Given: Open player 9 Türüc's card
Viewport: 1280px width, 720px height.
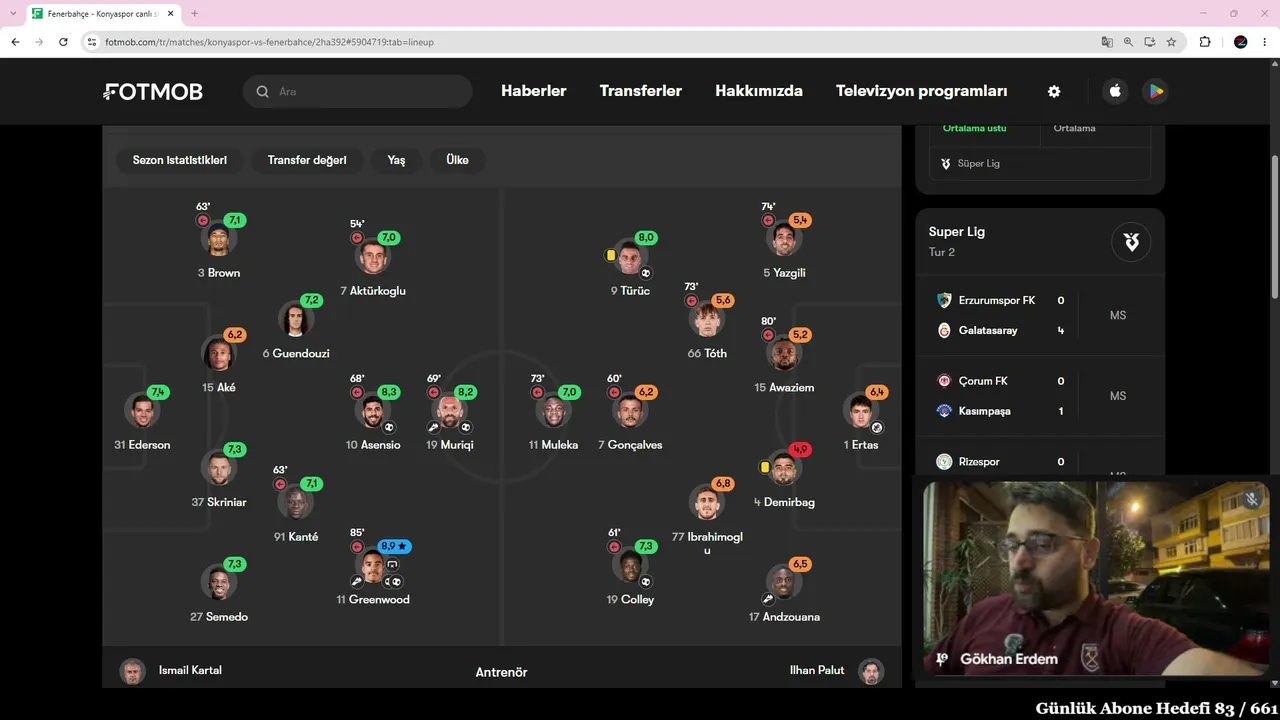Looking at the screenshot, I should [x=630, y=265].
